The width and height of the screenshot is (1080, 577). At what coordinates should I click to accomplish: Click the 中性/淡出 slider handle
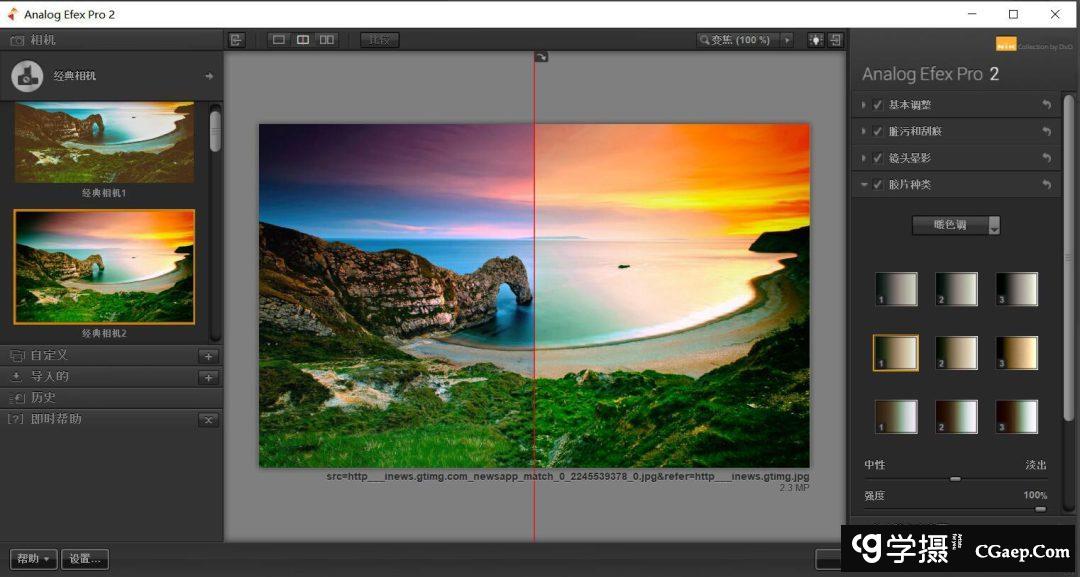(x=955, y=479)
